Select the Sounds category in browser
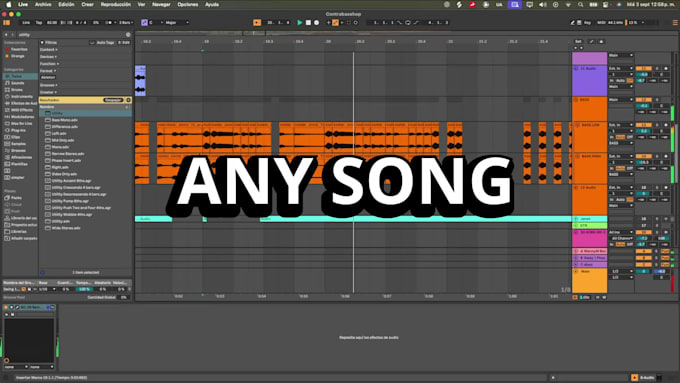 17,83
